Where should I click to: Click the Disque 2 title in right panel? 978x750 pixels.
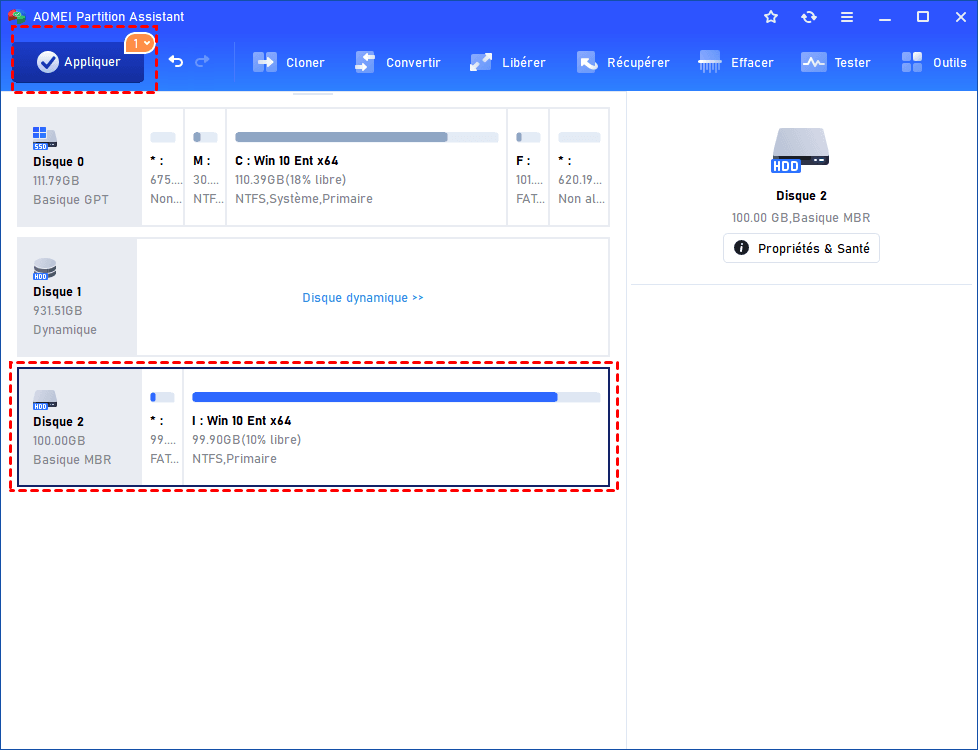801,195
